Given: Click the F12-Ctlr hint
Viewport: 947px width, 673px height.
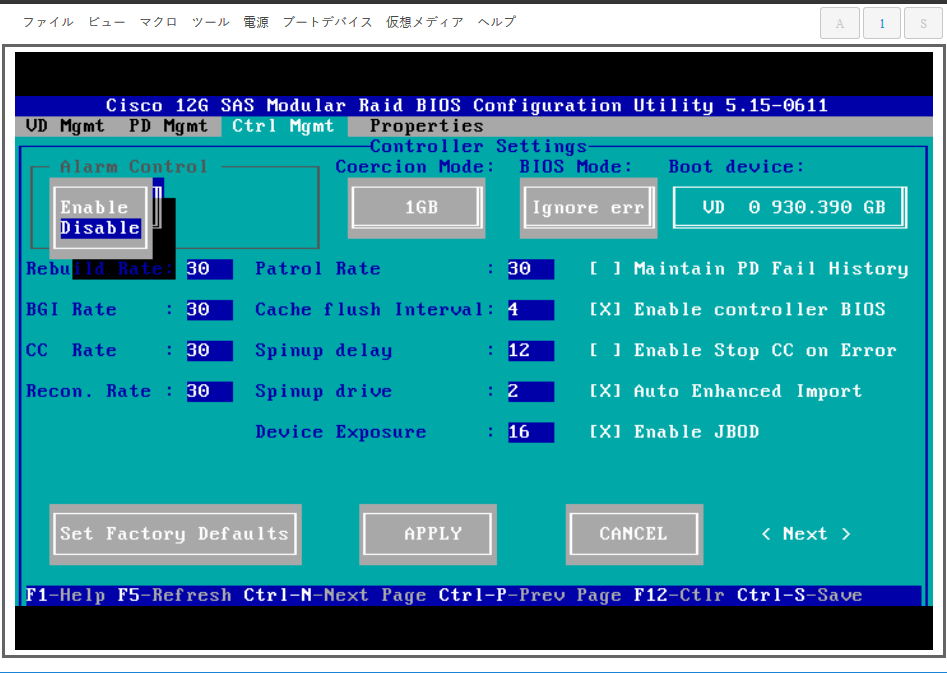Looking at the screenshot, I should 679,596.
